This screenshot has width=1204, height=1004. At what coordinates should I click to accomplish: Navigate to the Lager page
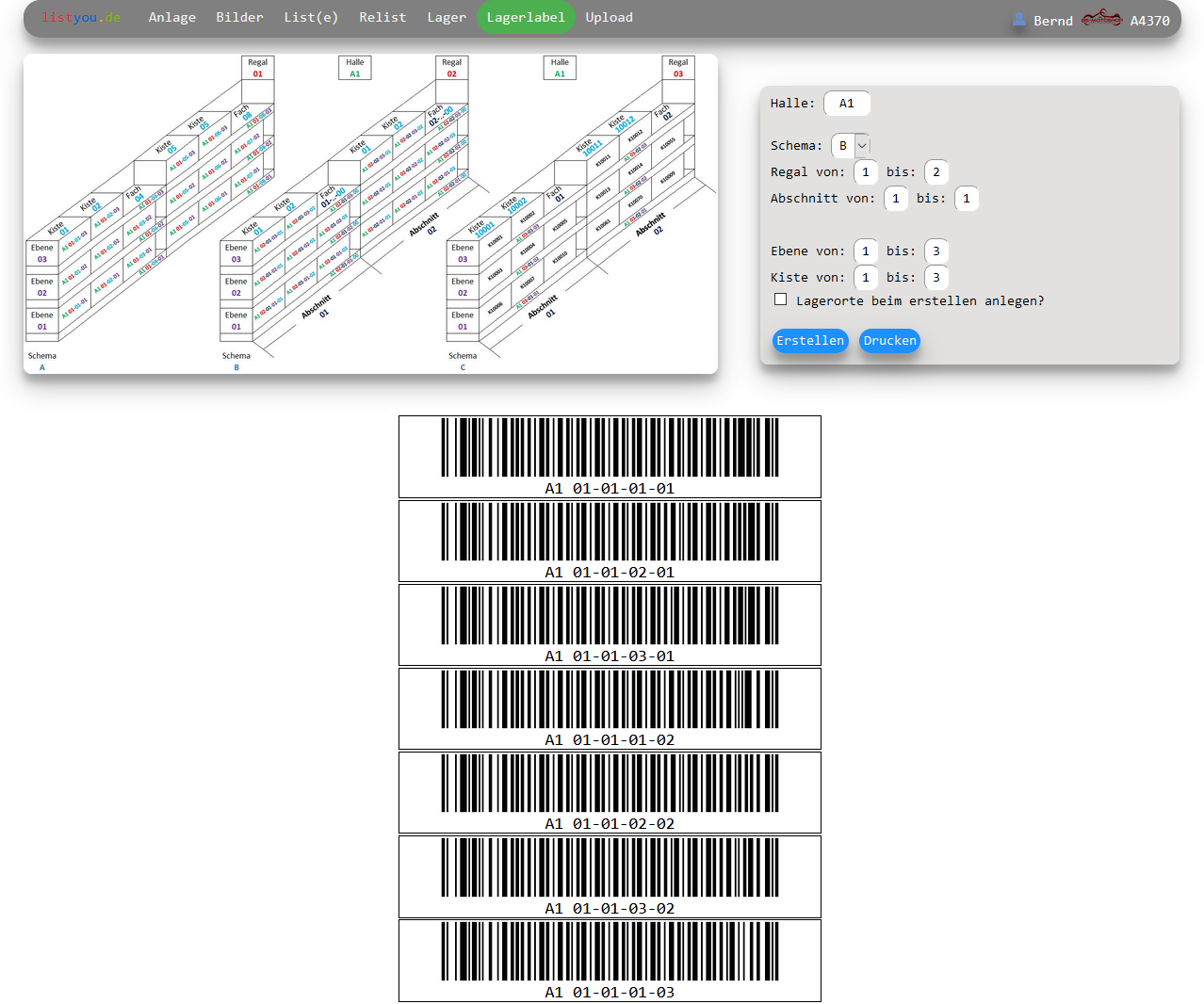447,17
